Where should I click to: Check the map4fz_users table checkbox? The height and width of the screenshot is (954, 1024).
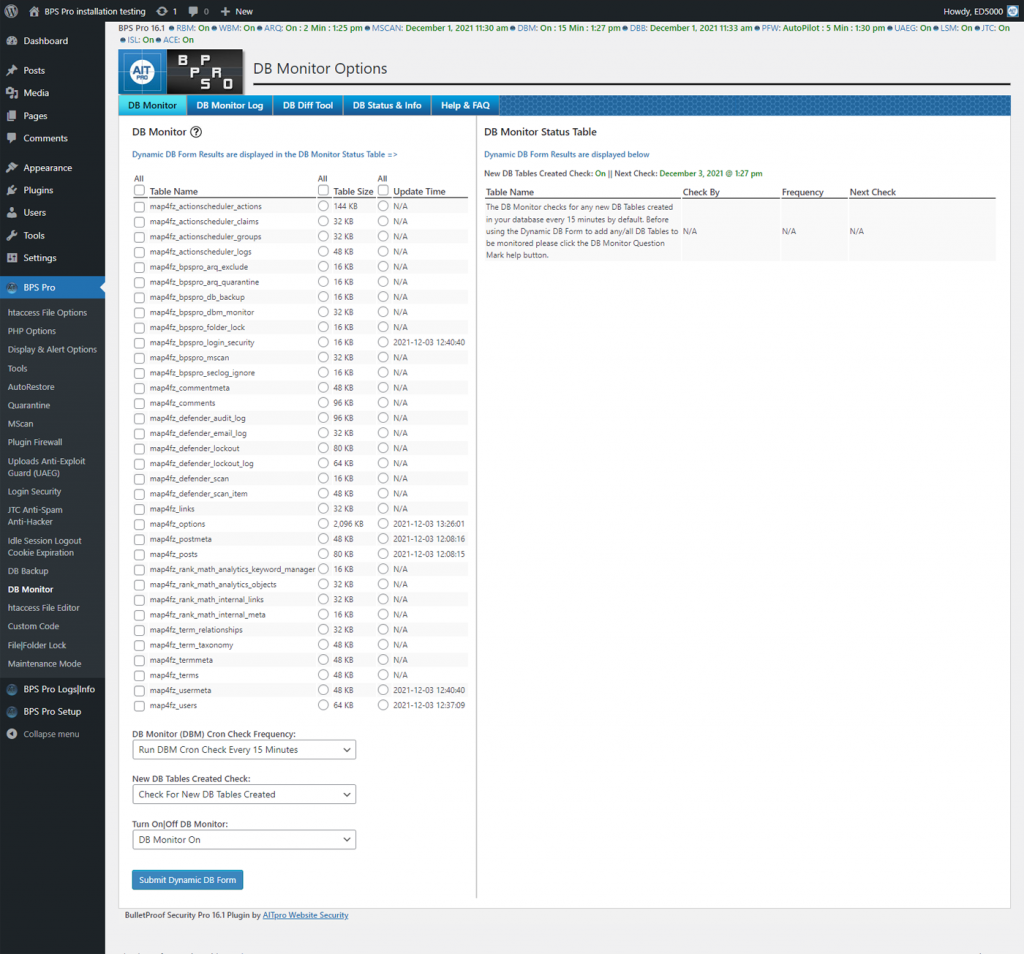click(139, 706)
